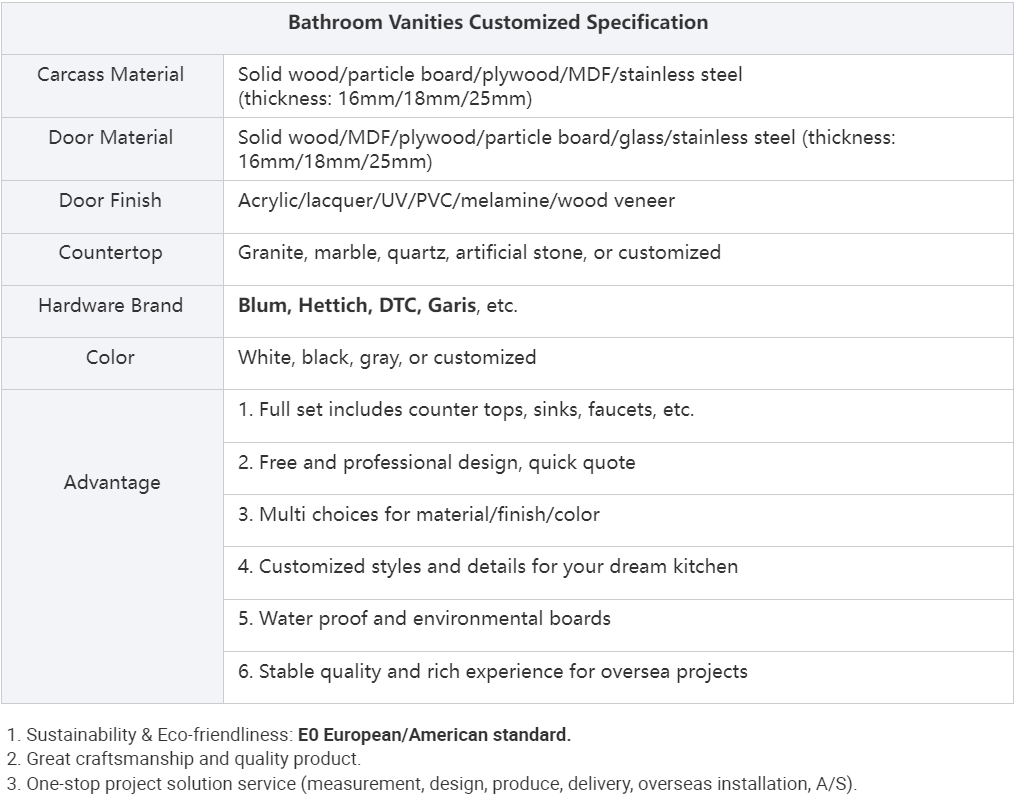The width and height of the screenshot is (1016, 799).
Task: Click the 'Door Material' label cell
Action: point(111,138)
